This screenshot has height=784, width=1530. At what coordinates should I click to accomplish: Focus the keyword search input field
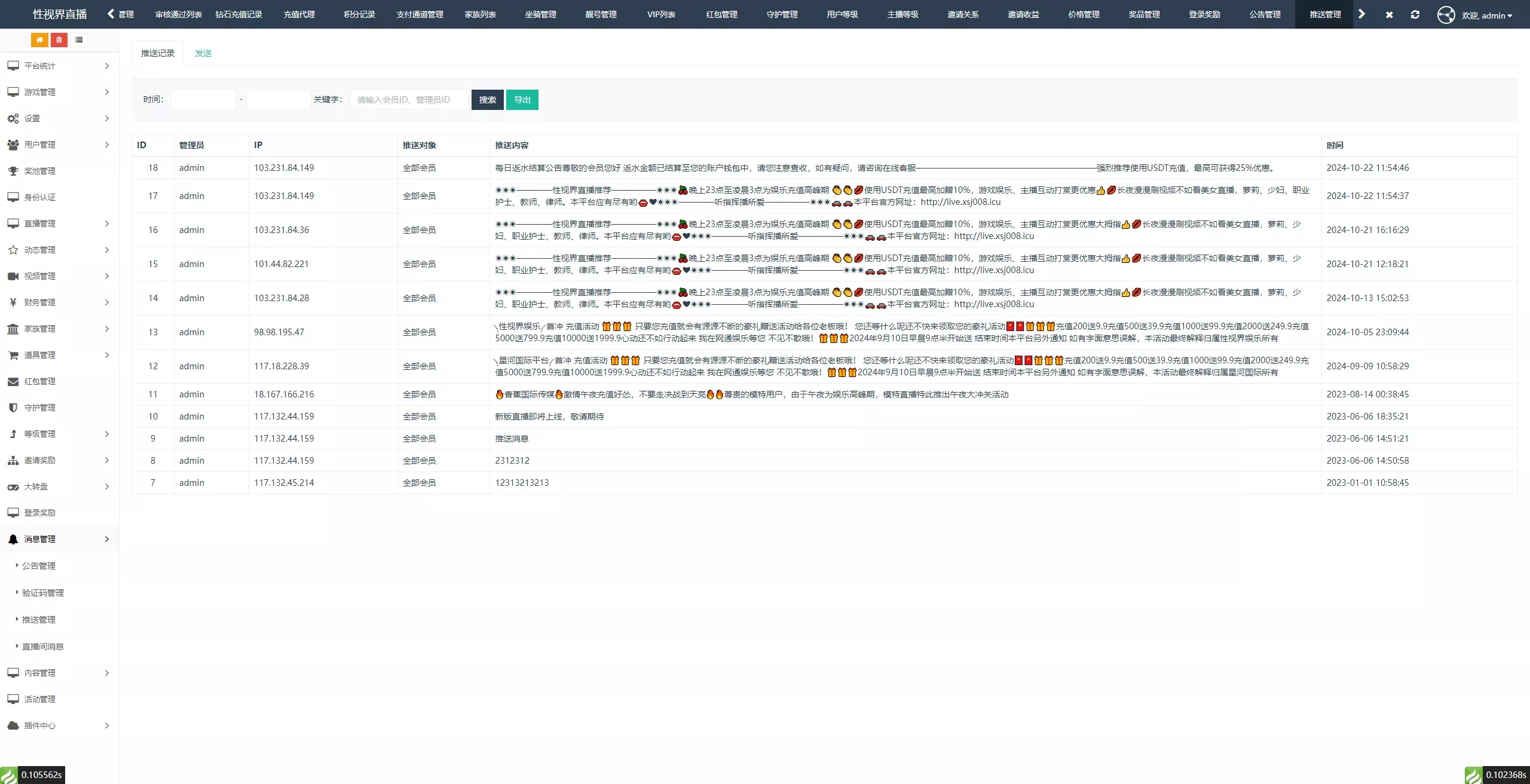pos(409,100)
